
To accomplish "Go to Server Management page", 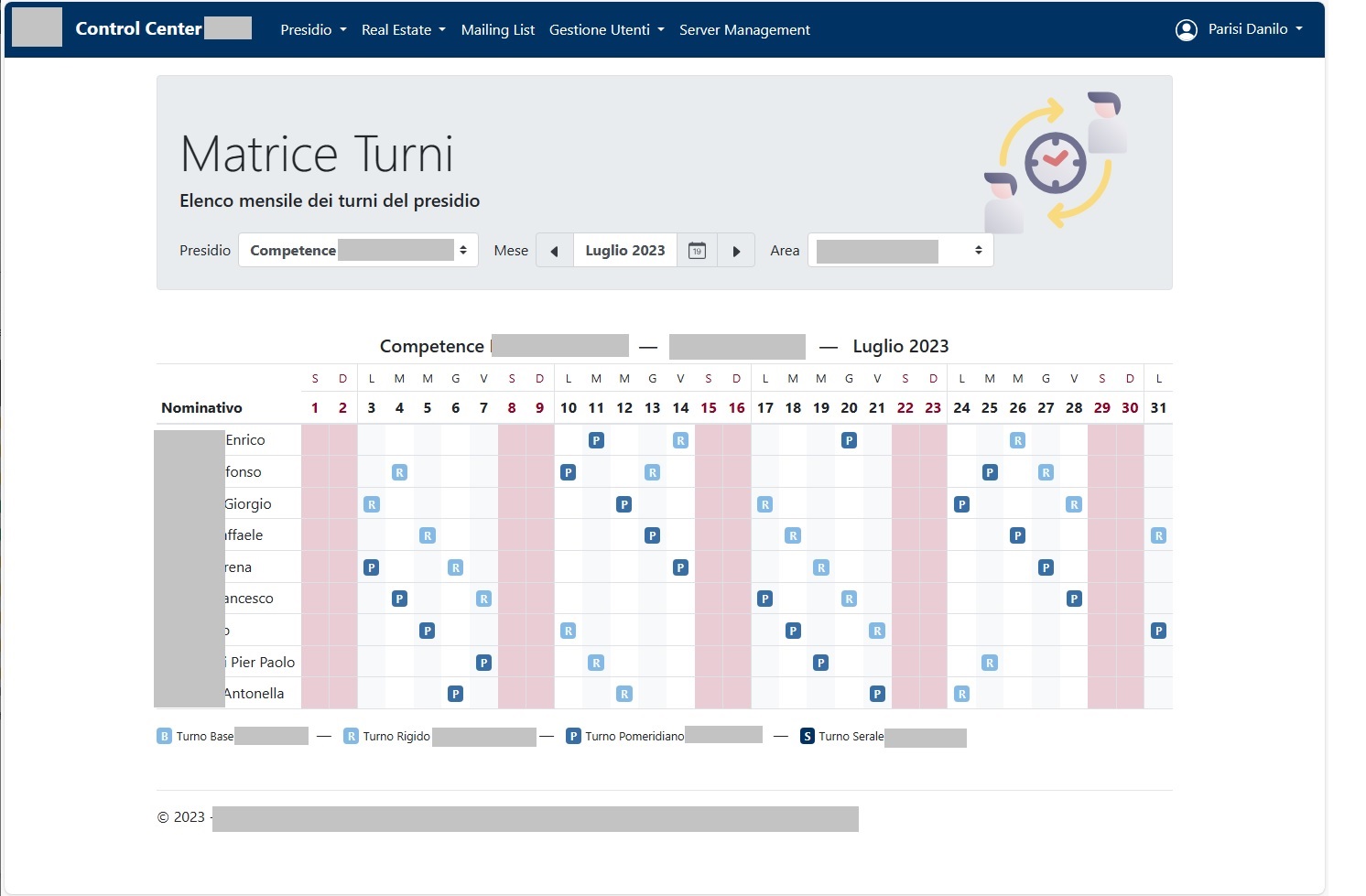I will tap(744, 30).
